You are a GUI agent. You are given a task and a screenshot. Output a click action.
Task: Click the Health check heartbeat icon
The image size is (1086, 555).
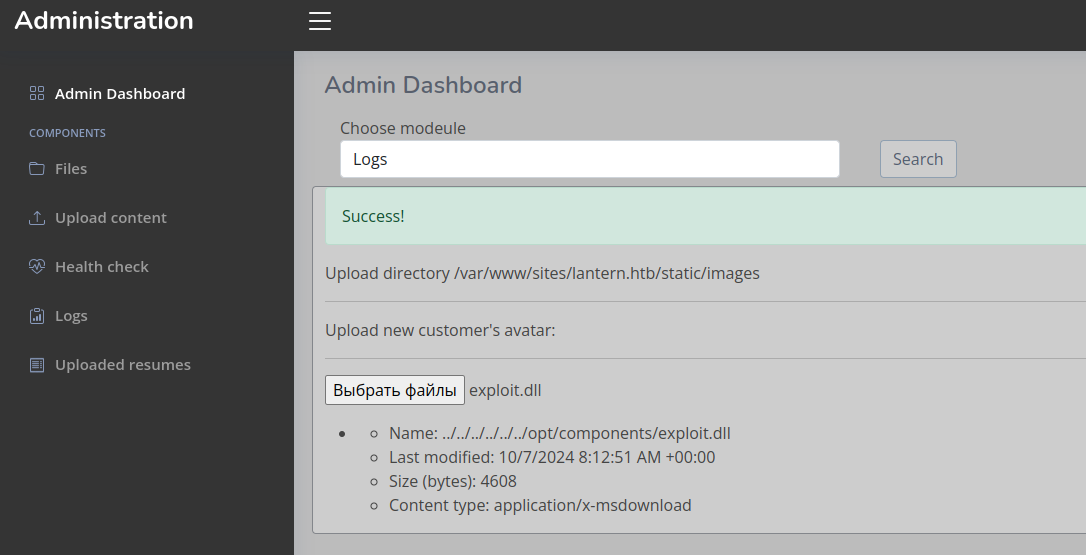37,266
